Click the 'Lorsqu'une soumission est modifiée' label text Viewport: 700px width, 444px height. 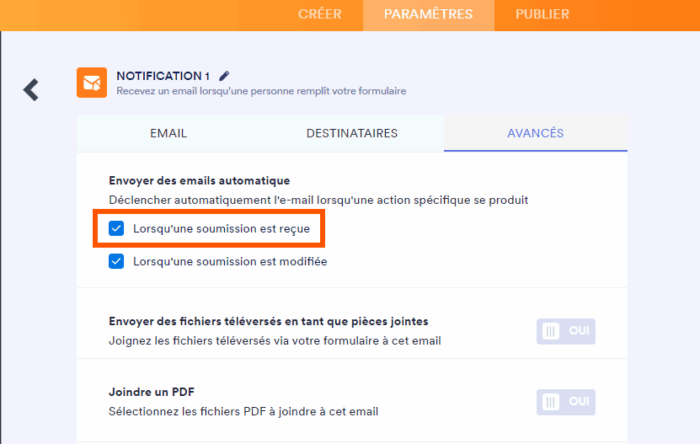[x=230, y=262]
